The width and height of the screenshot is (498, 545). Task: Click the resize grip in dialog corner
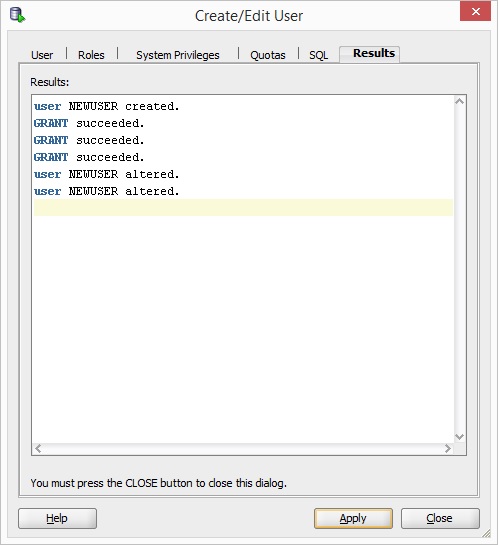coord(486,533)
